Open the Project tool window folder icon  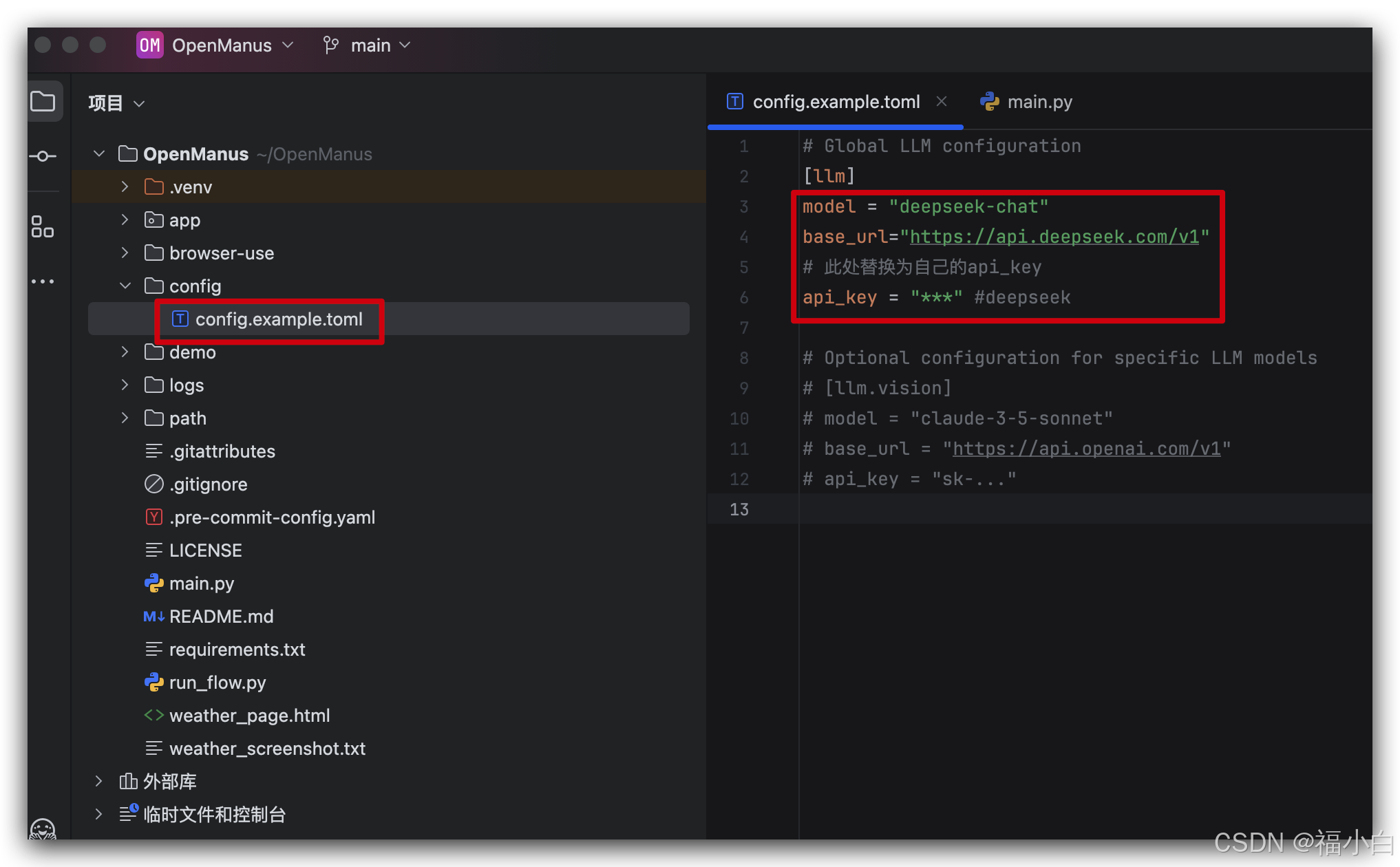[x=43, y=102]
